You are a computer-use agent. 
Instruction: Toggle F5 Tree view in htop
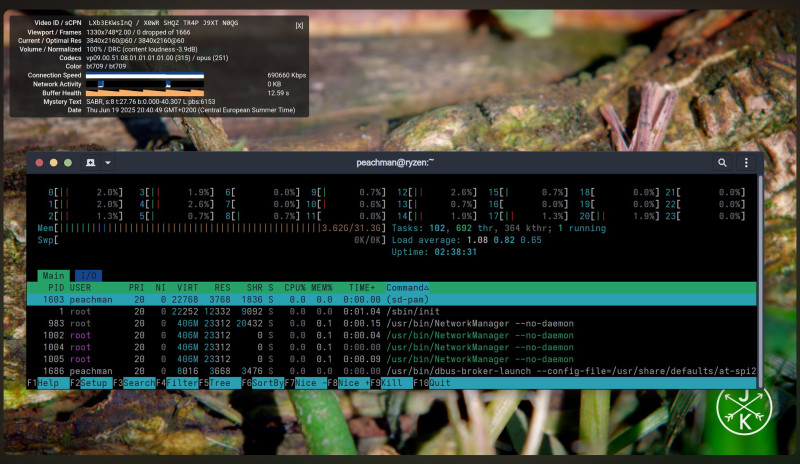tap(220, 383)
